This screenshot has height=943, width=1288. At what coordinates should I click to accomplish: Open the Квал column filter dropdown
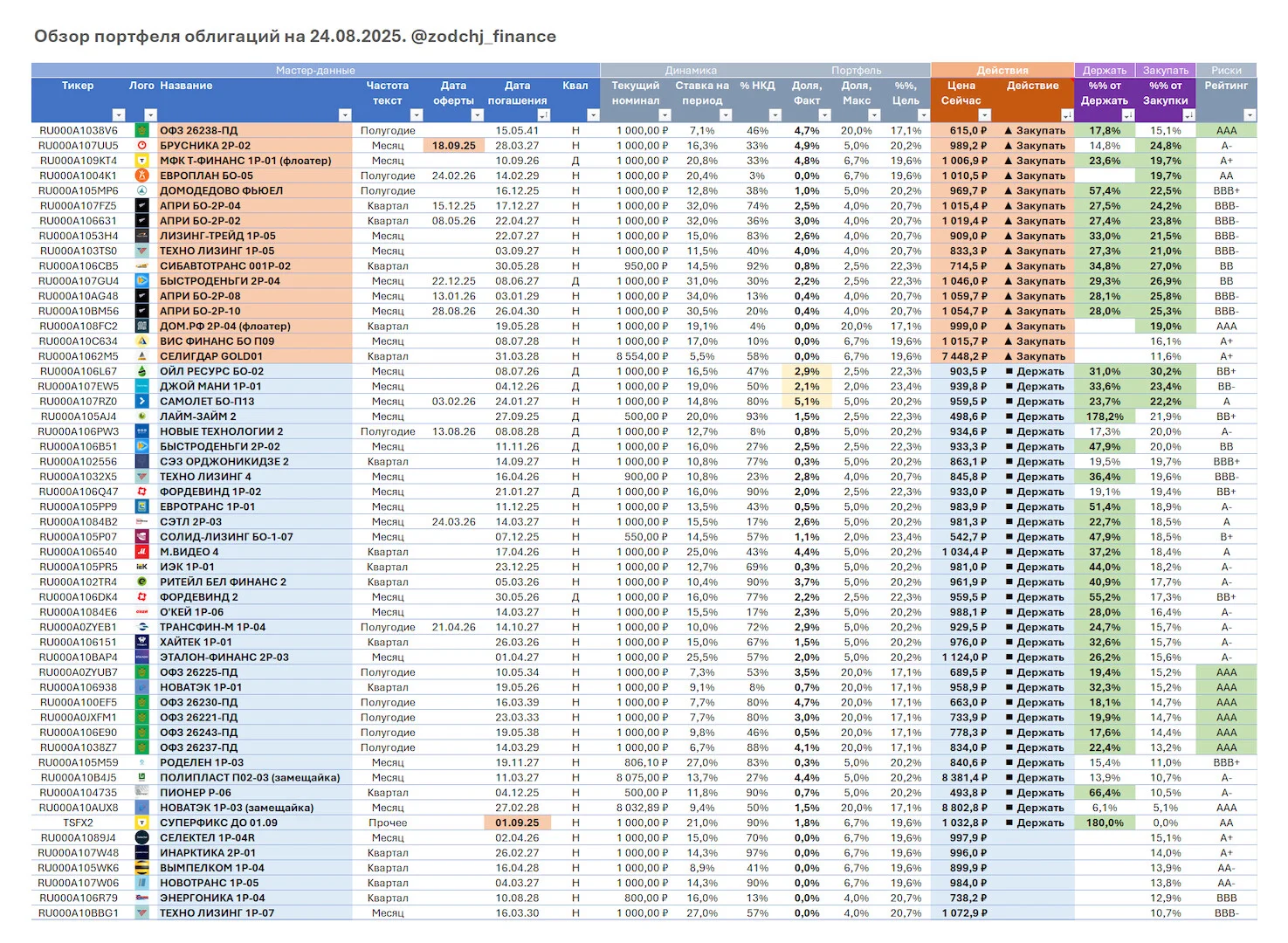pos(593,115)
